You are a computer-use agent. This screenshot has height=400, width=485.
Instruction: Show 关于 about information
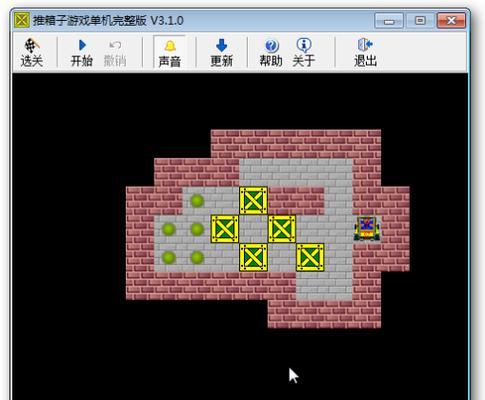[x=304, y=53]
